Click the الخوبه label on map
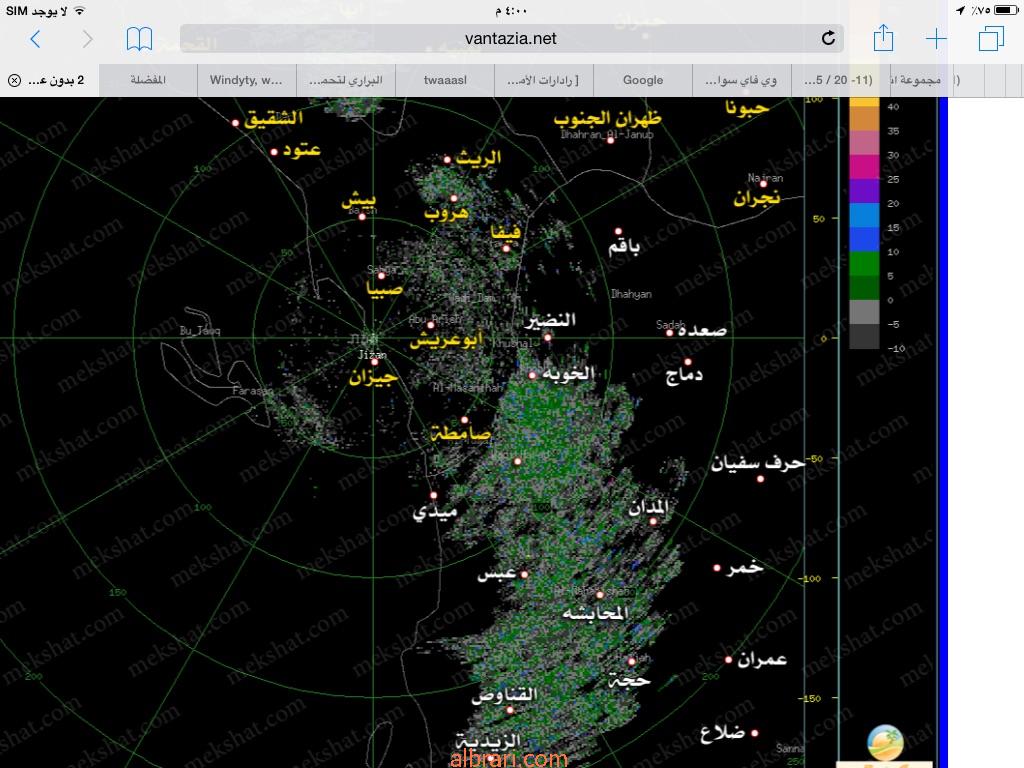The height and width of the screenshot is (768, 1024). (x=569, y=374)
